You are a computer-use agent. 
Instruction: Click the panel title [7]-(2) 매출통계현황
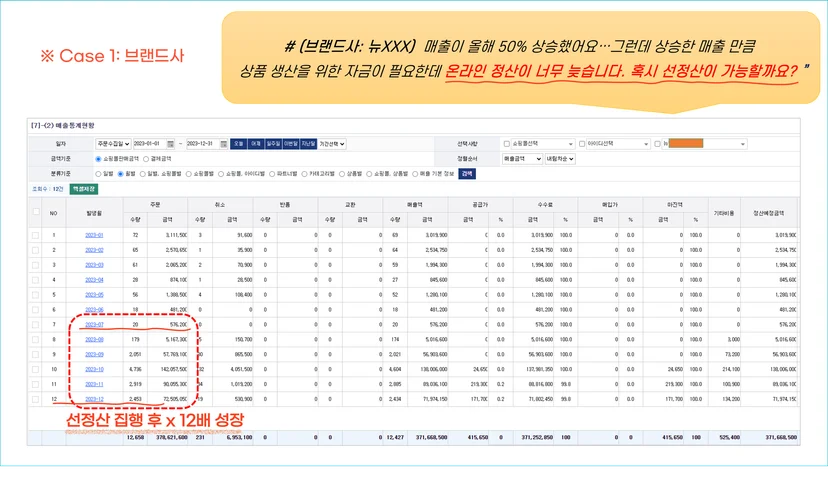pyautogui.click(x=62, y=125)
